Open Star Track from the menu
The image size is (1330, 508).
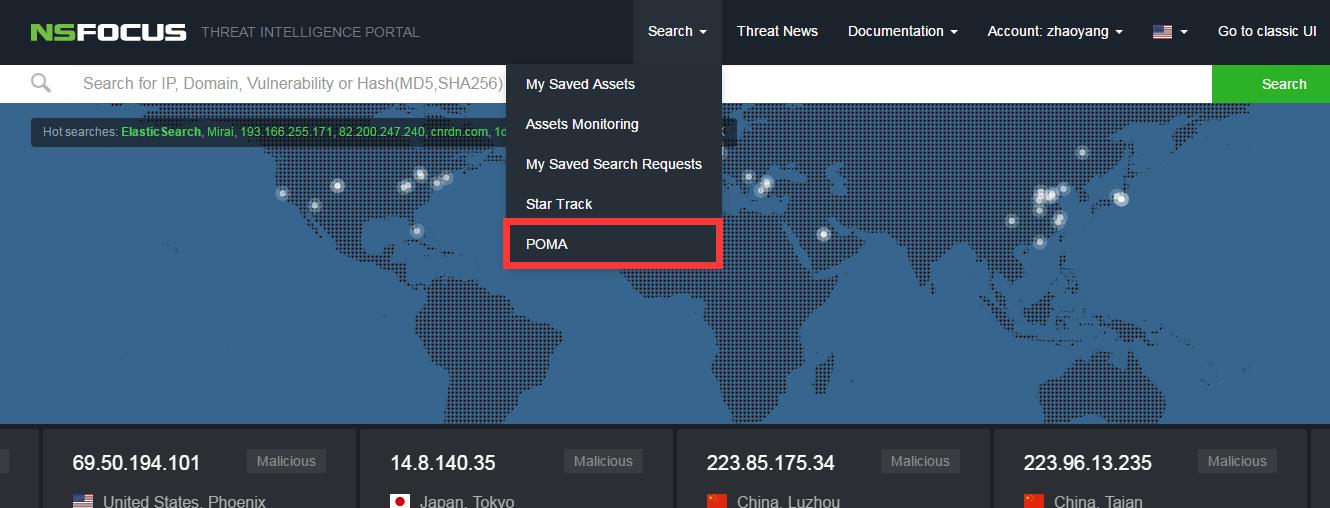559,204
